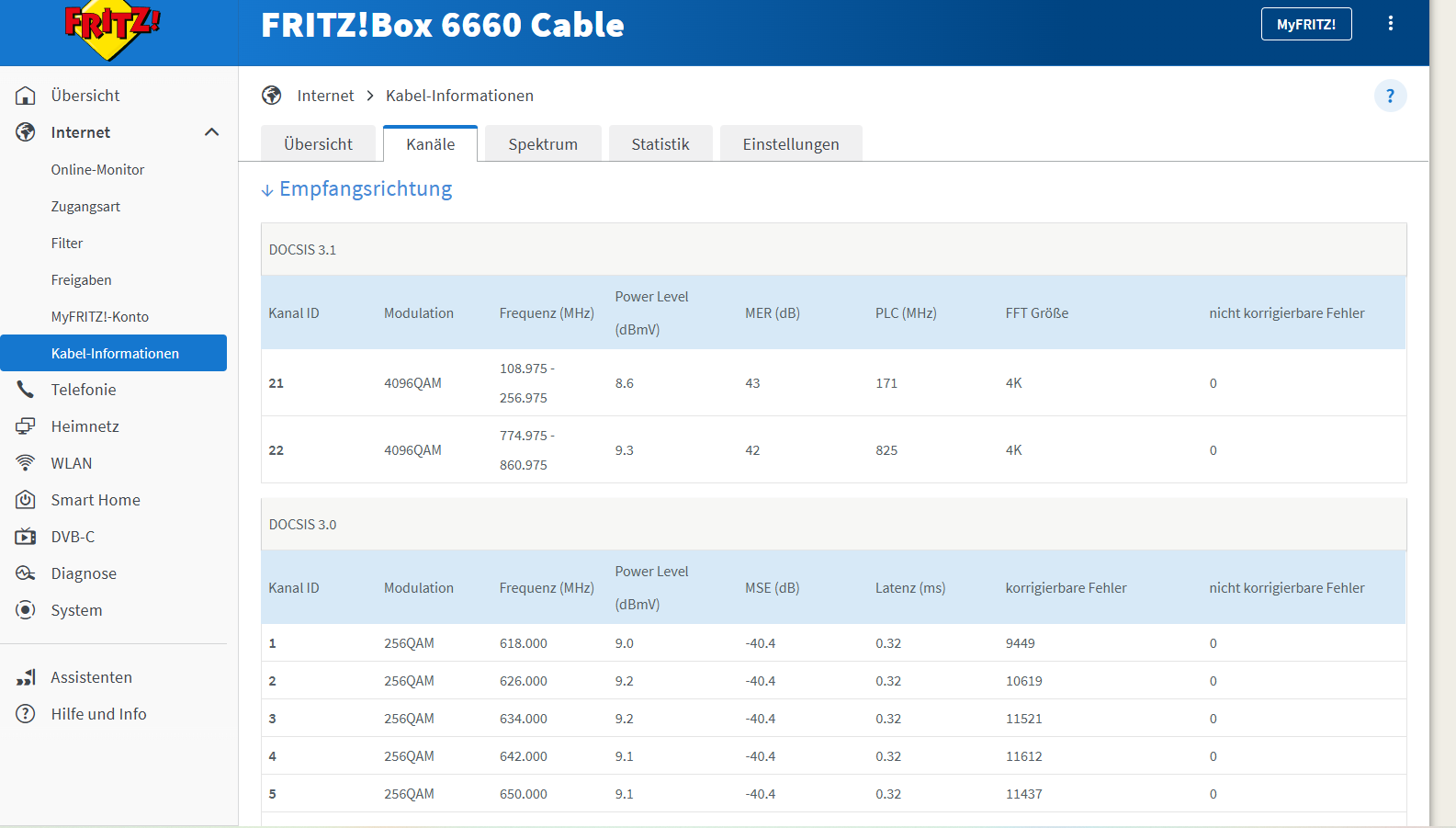The height and width of the screenshot is (828, 1456).
Task: Click the DVB-C television icon
Action: [x=26, y=537]
